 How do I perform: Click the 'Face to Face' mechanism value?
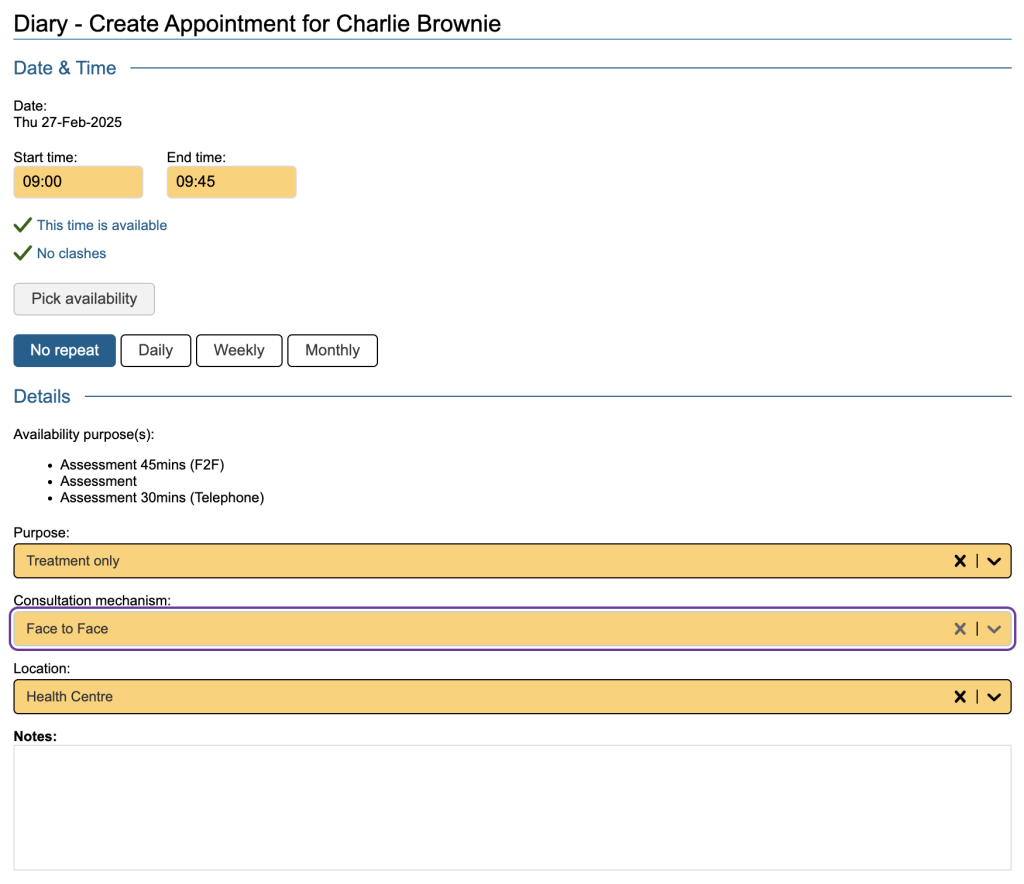[67, 629]
